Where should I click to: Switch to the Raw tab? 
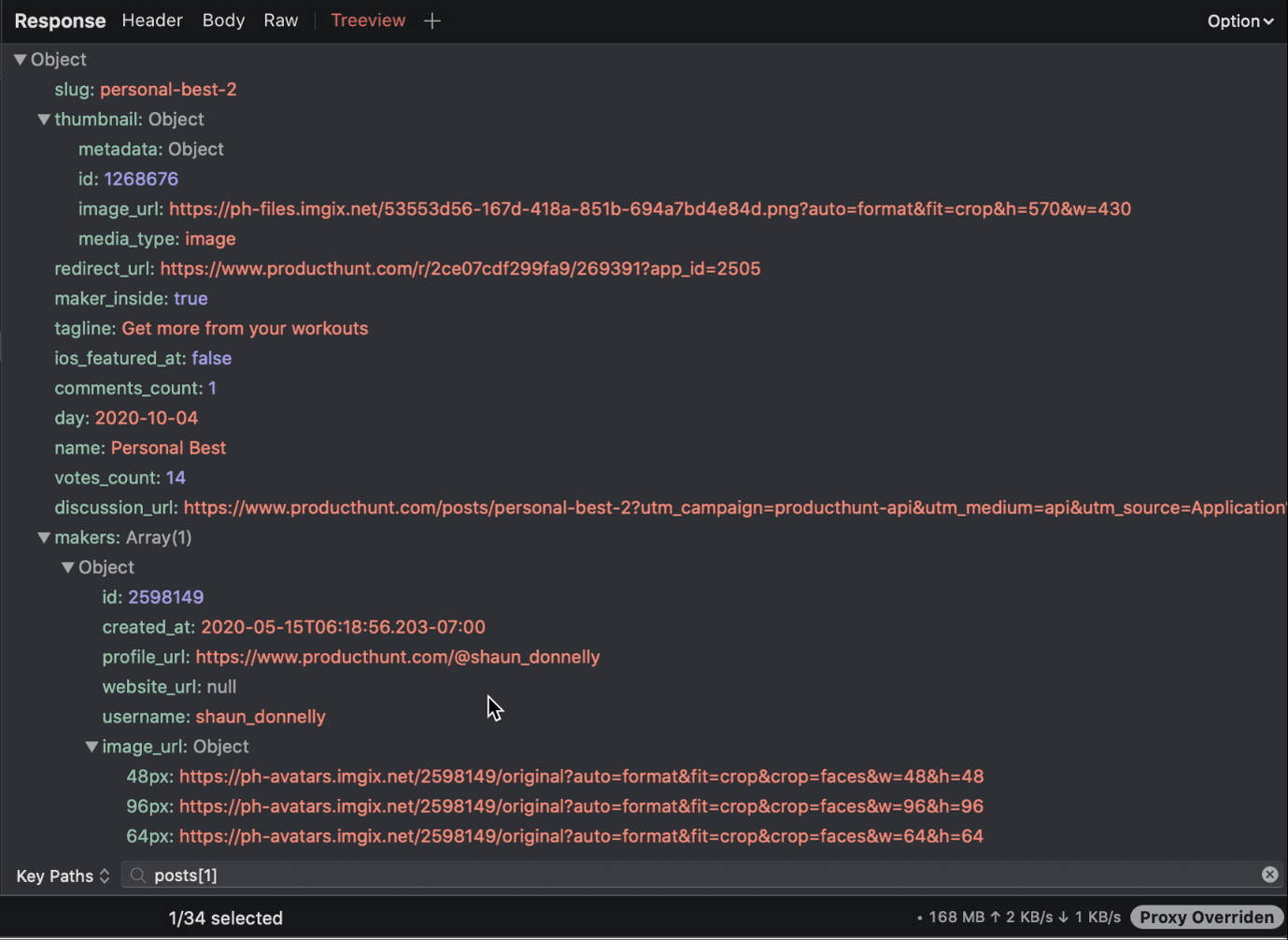pos(280,21)
